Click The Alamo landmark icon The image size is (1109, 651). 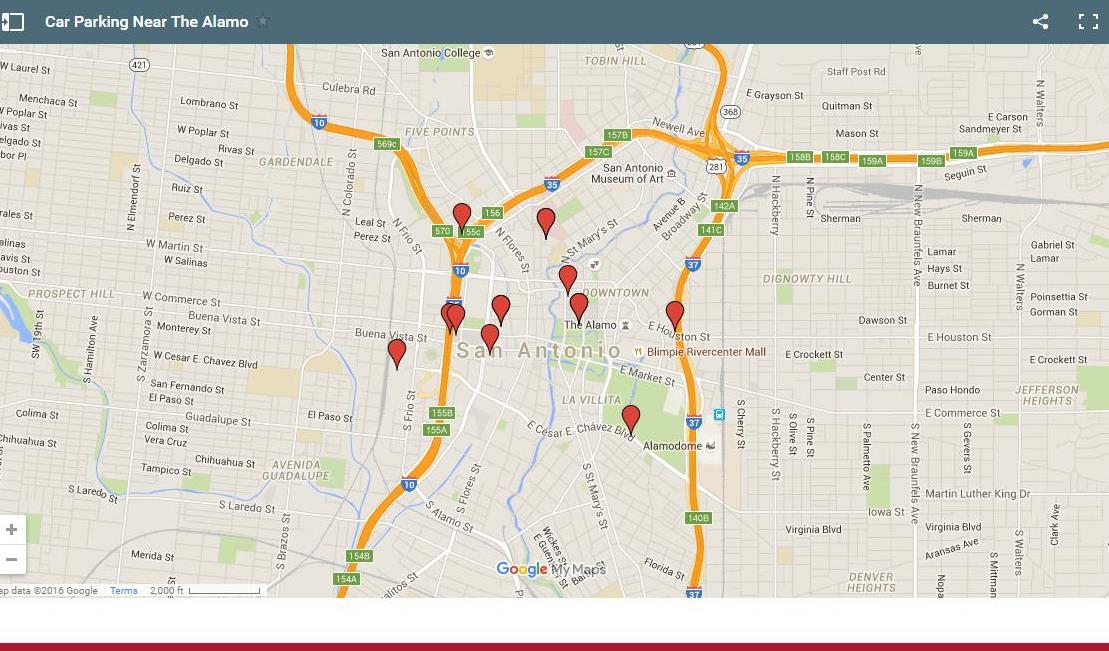click(625, 326)
